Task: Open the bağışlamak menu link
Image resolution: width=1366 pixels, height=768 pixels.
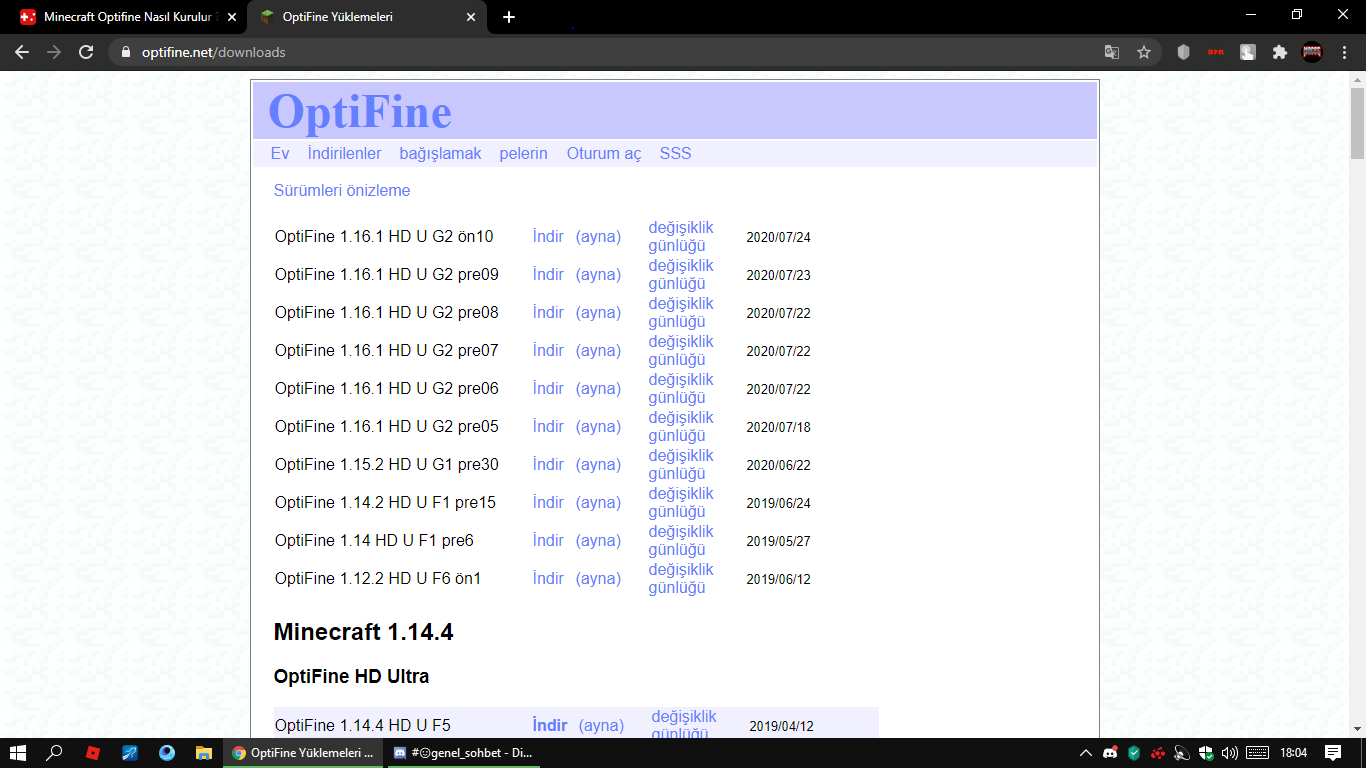Action: 440,154
